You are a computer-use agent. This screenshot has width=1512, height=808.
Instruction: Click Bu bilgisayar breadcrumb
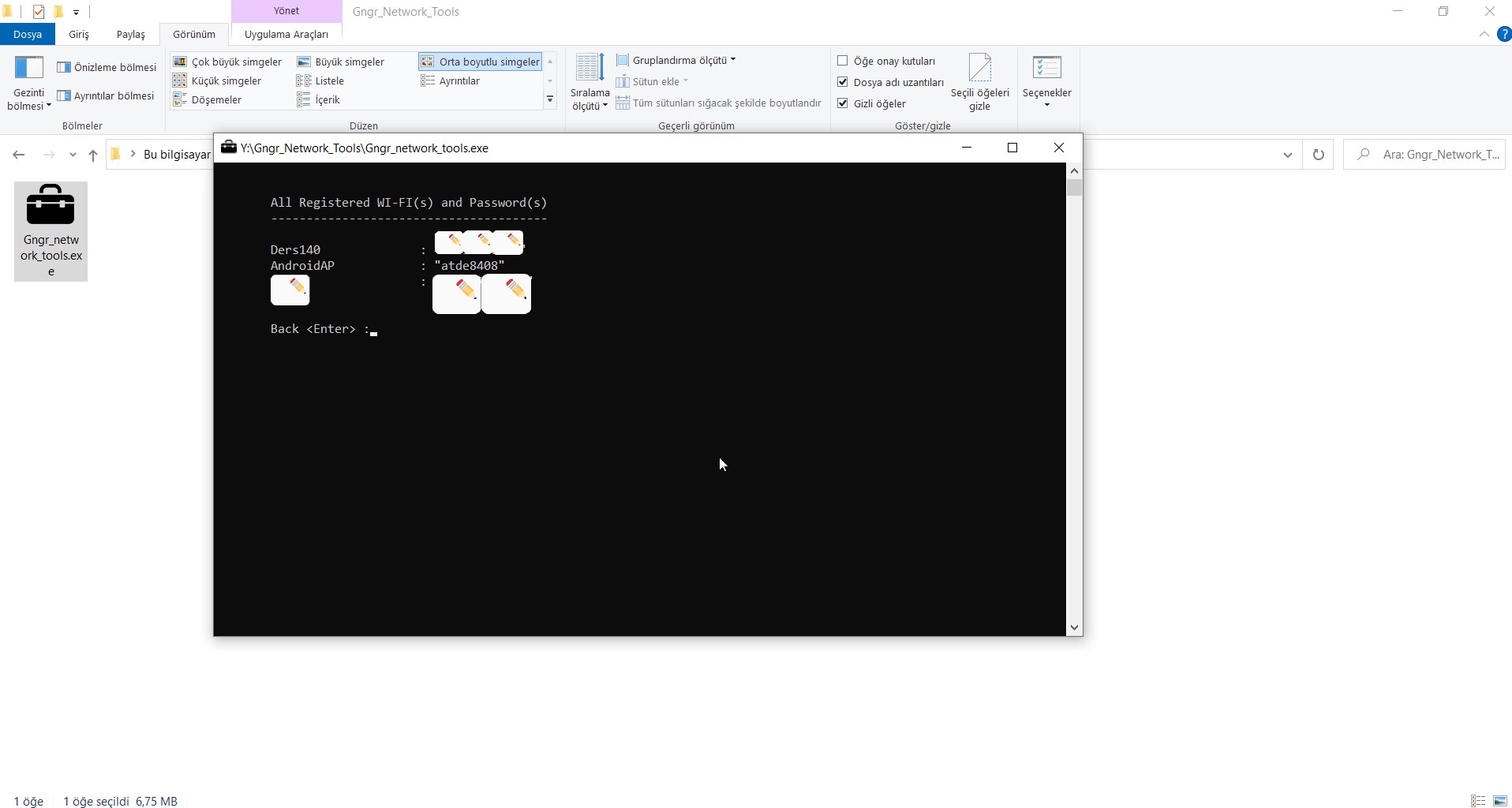tap(177, 155)
